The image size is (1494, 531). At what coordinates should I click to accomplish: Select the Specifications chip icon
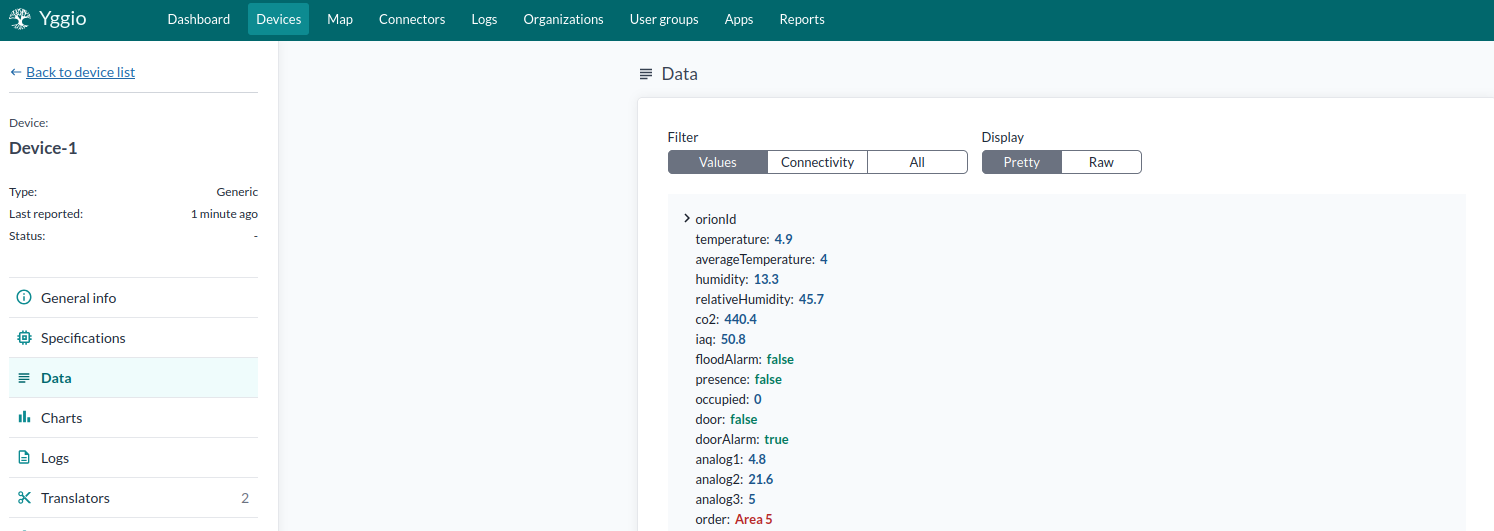click(24, 338)
